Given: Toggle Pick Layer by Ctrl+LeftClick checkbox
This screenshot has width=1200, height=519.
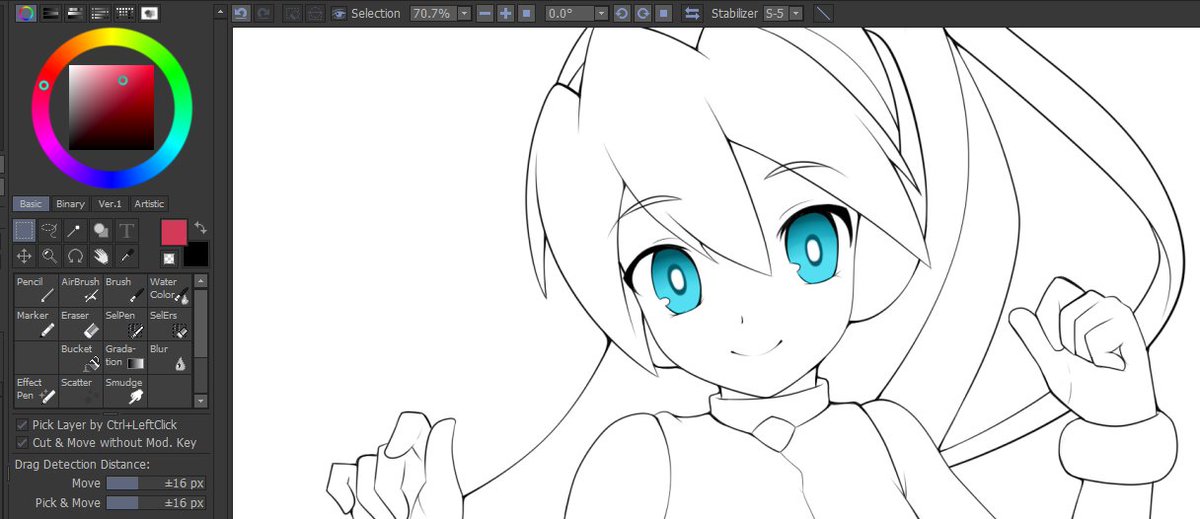Looking at the screenshot, I should (22, 425).
